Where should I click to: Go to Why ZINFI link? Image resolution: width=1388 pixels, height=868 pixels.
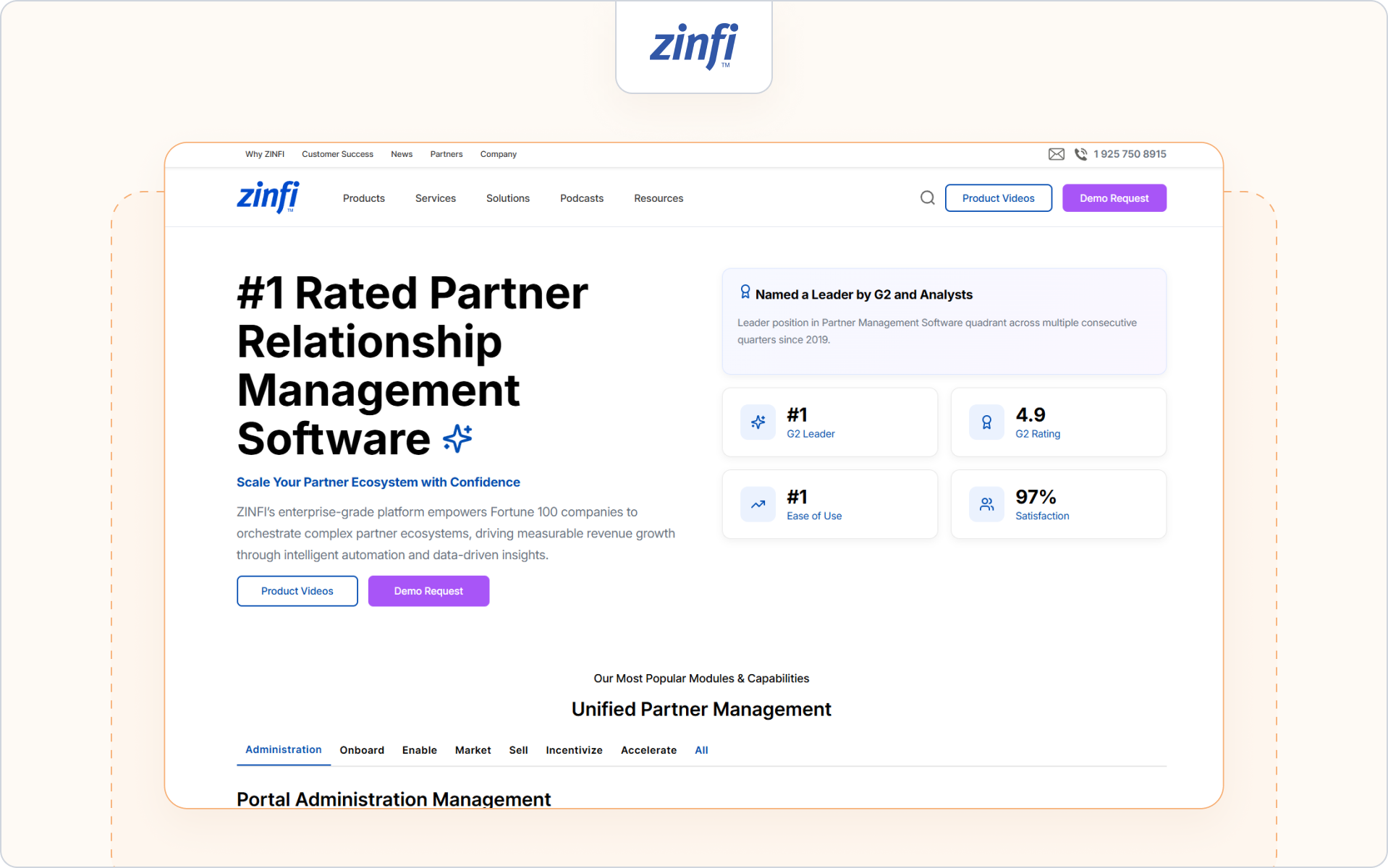tap(265, 154)
